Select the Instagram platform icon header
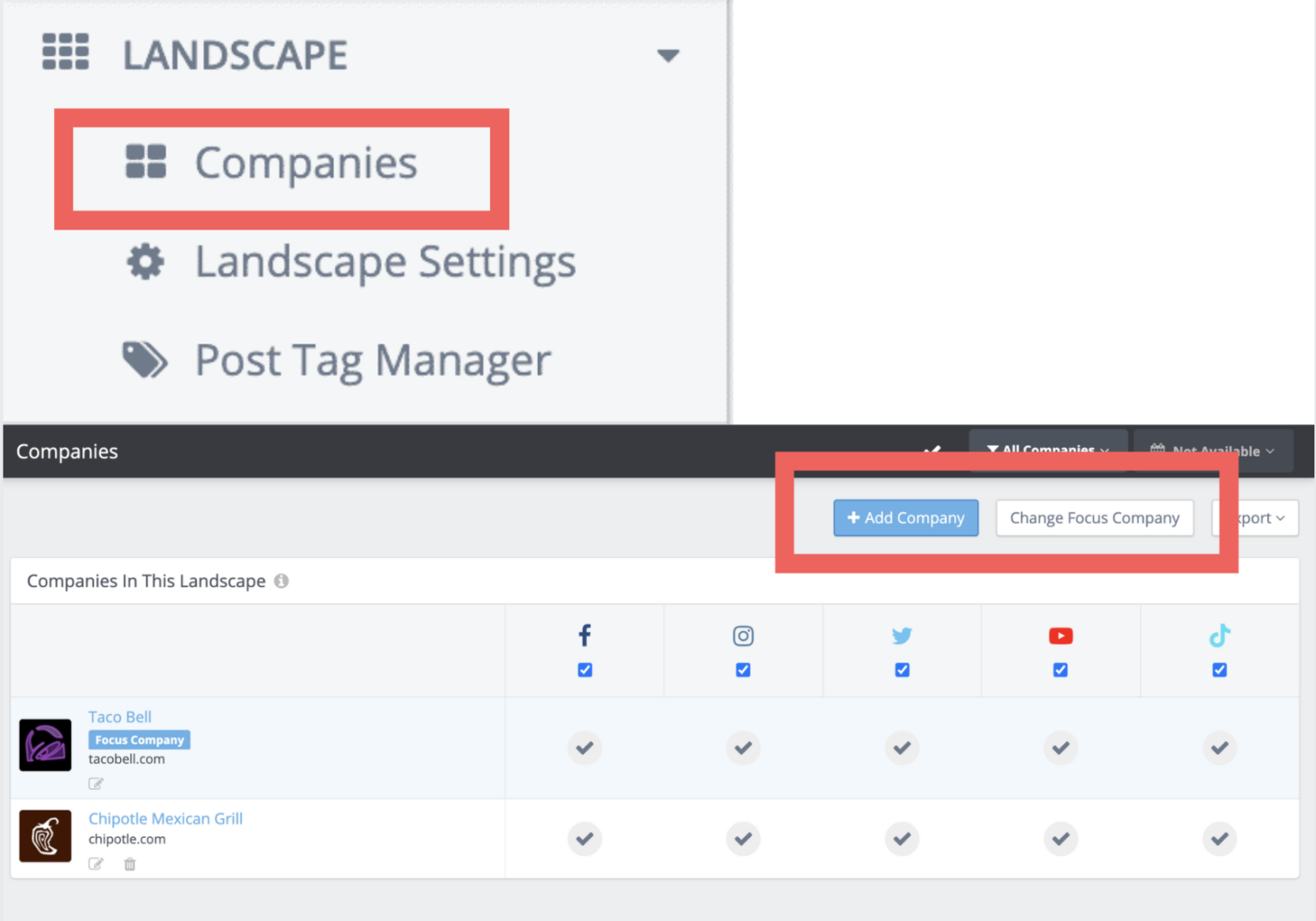 [x=743, y=636]
